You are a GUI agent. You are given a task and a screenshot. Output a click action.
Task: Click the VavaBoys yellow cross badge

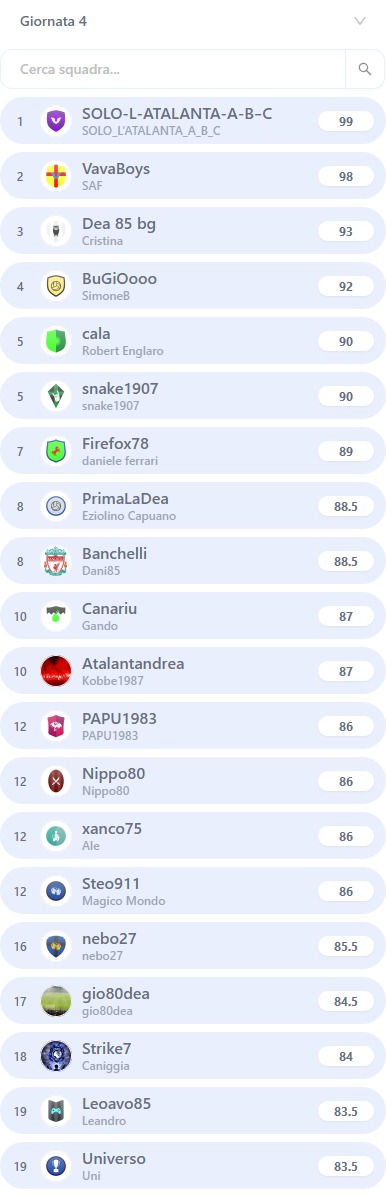point(56,176)
